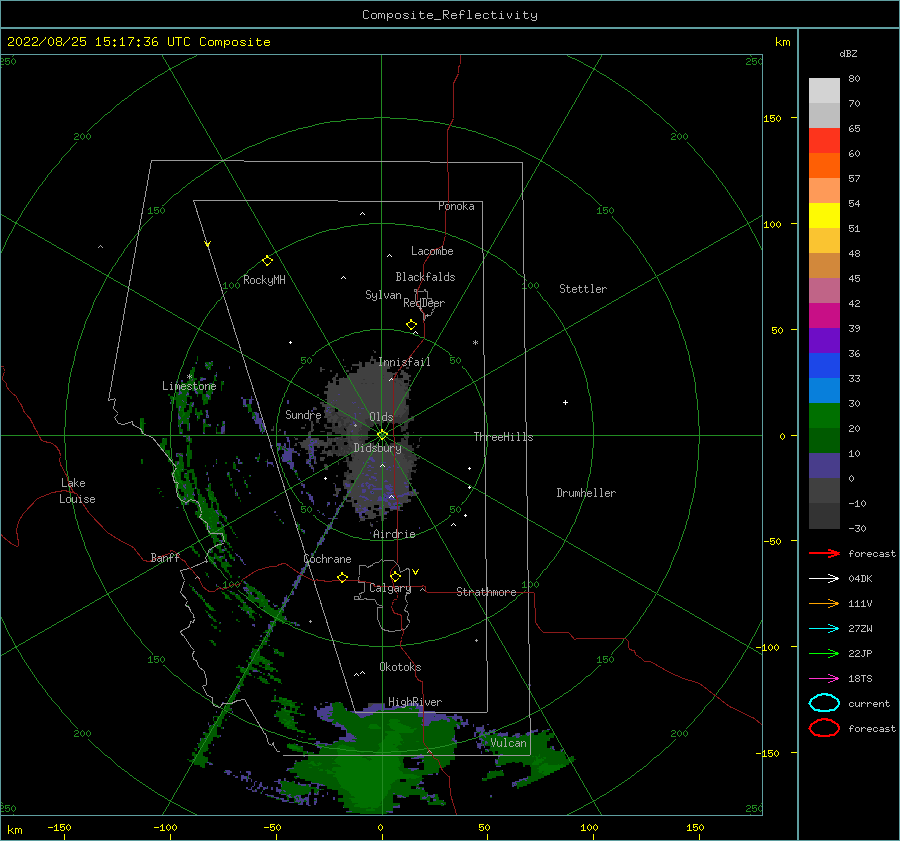900x841 pixels.
Task: Click the Stettler city label
Action: point(583,289)
